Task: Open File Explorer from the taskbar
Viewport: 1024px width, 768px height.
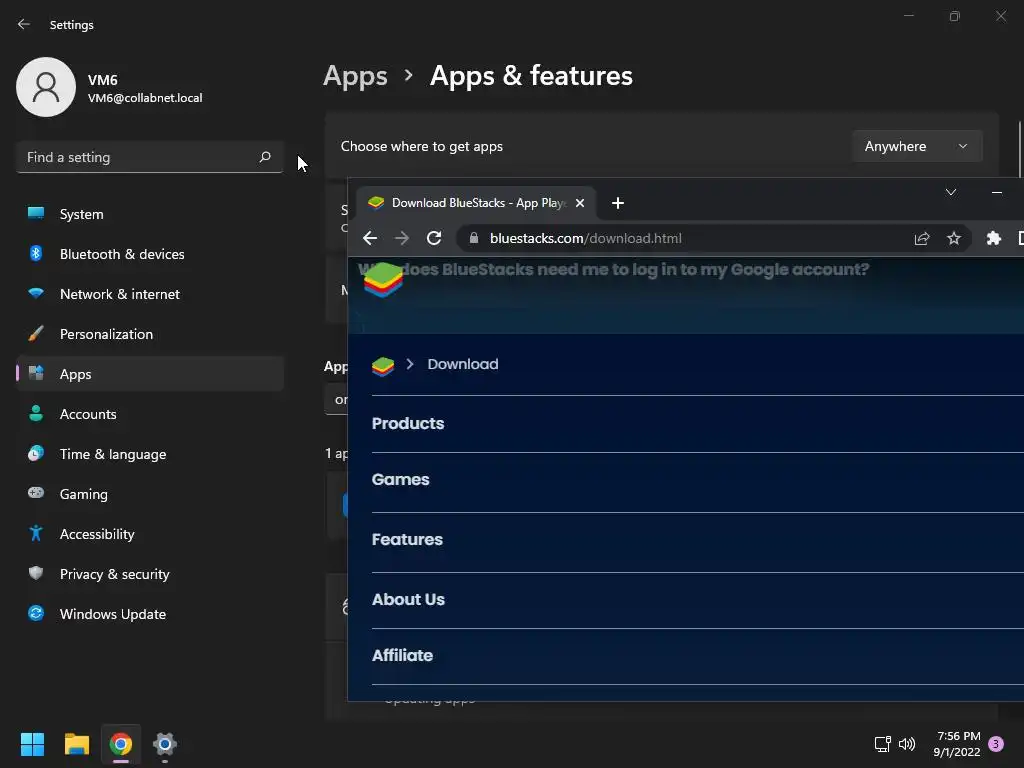Action: pos(76,744)
